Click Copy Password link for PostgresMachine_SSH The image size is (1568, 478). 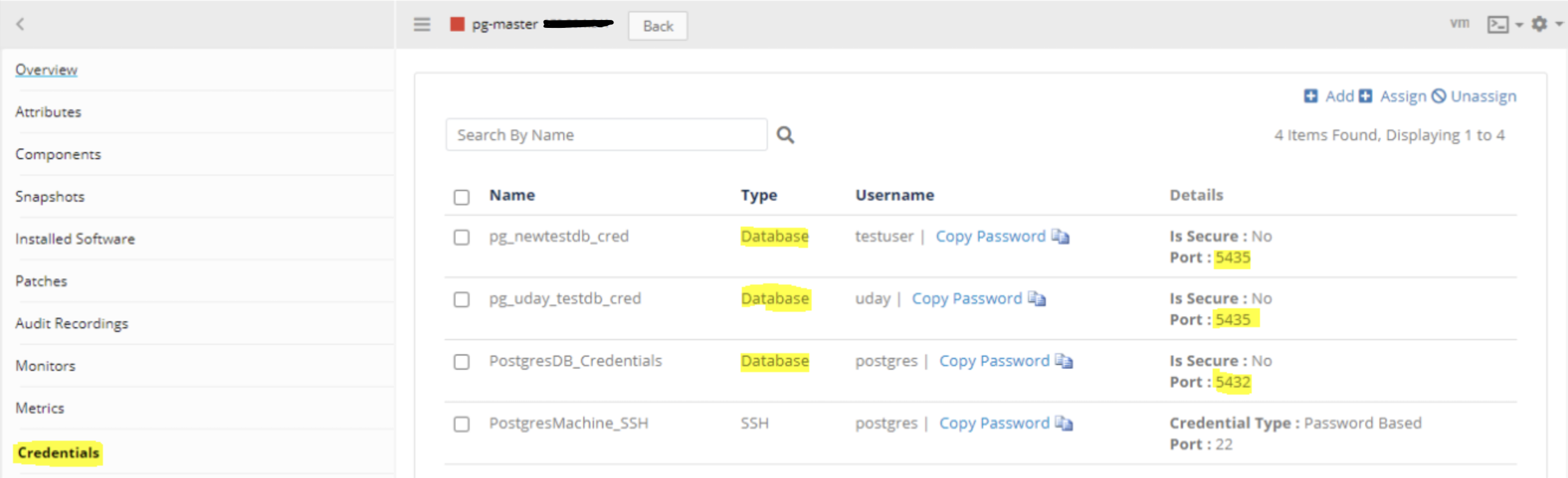click(x=994, y=424)
